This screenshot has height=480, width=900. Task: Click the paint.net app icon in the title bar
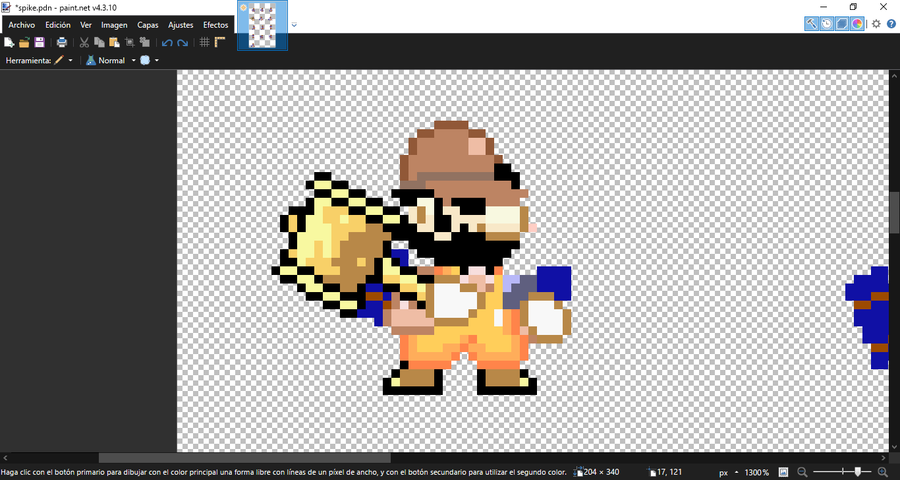6,7
